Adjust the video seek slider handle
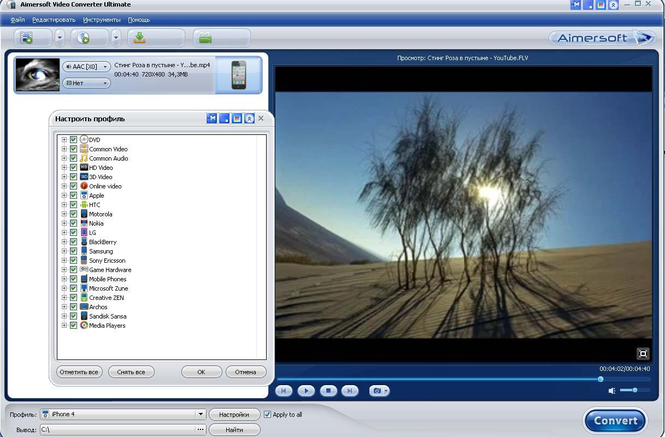Image resolution: width=665 pixels, height=437 pixels. click(x=601, y=379)
